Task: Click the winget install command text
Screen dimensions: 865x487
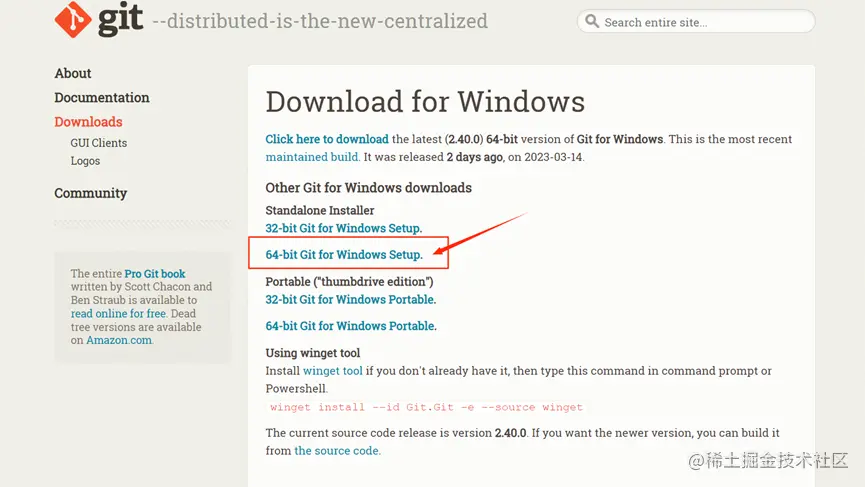Action: tap(426, 407)
